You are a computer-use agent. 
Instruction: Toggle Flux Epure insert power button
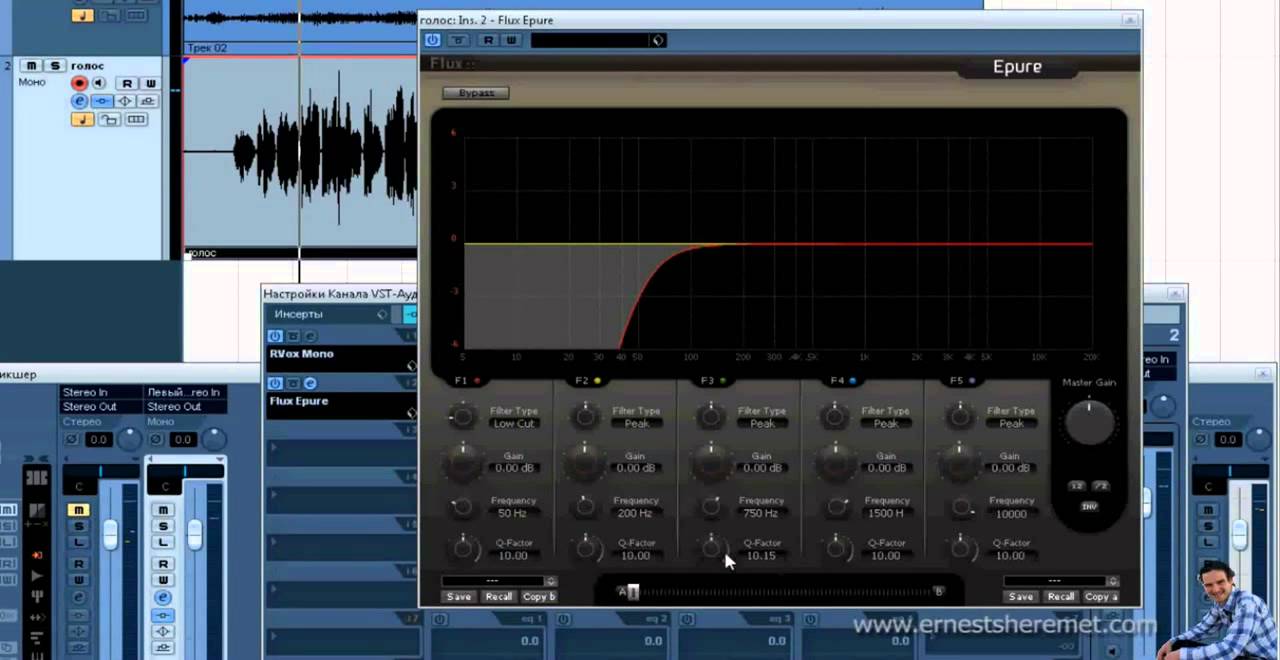[x=275, y=383]
